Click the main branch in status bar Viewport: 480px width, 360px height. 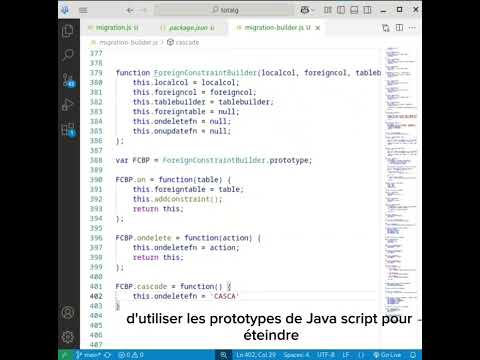88,355
